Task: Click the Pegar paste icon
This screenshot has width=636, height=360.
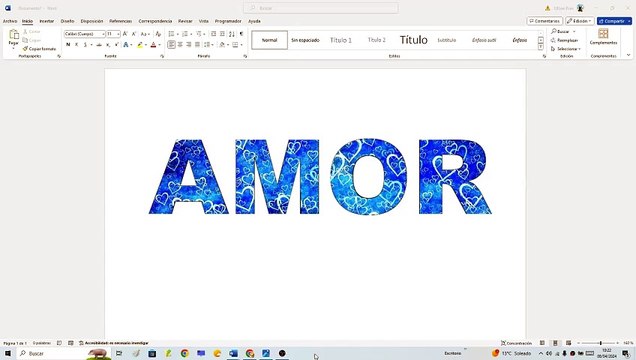Action: pos(14,35)
